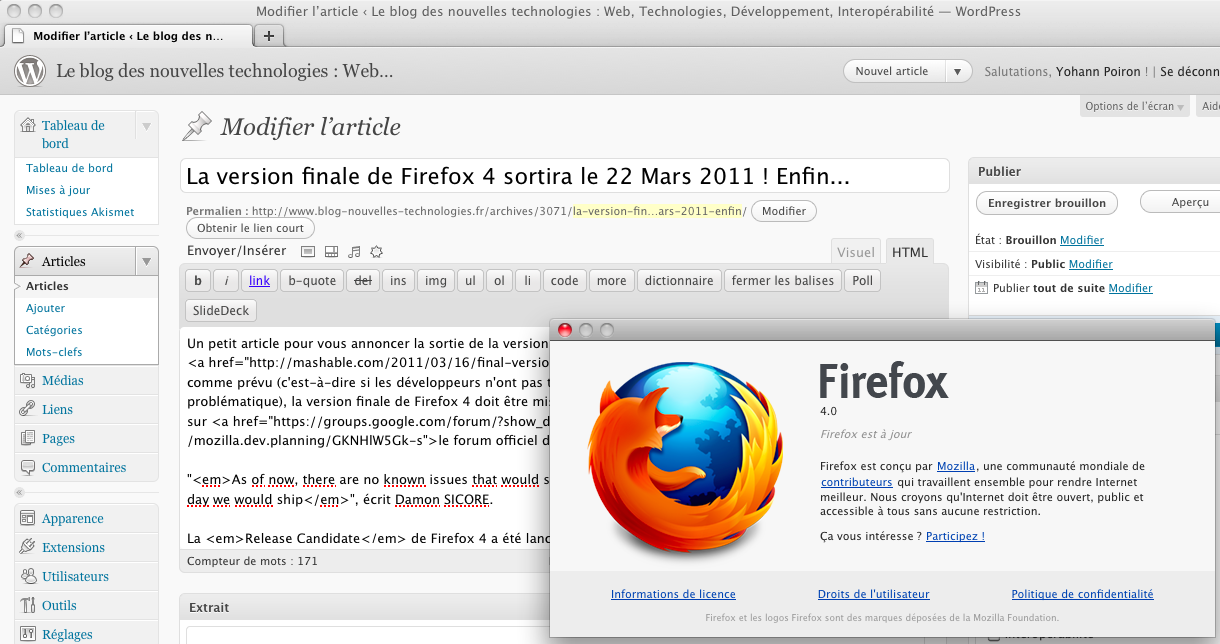Click the dictionnaire button

click(x=679, y=281)
